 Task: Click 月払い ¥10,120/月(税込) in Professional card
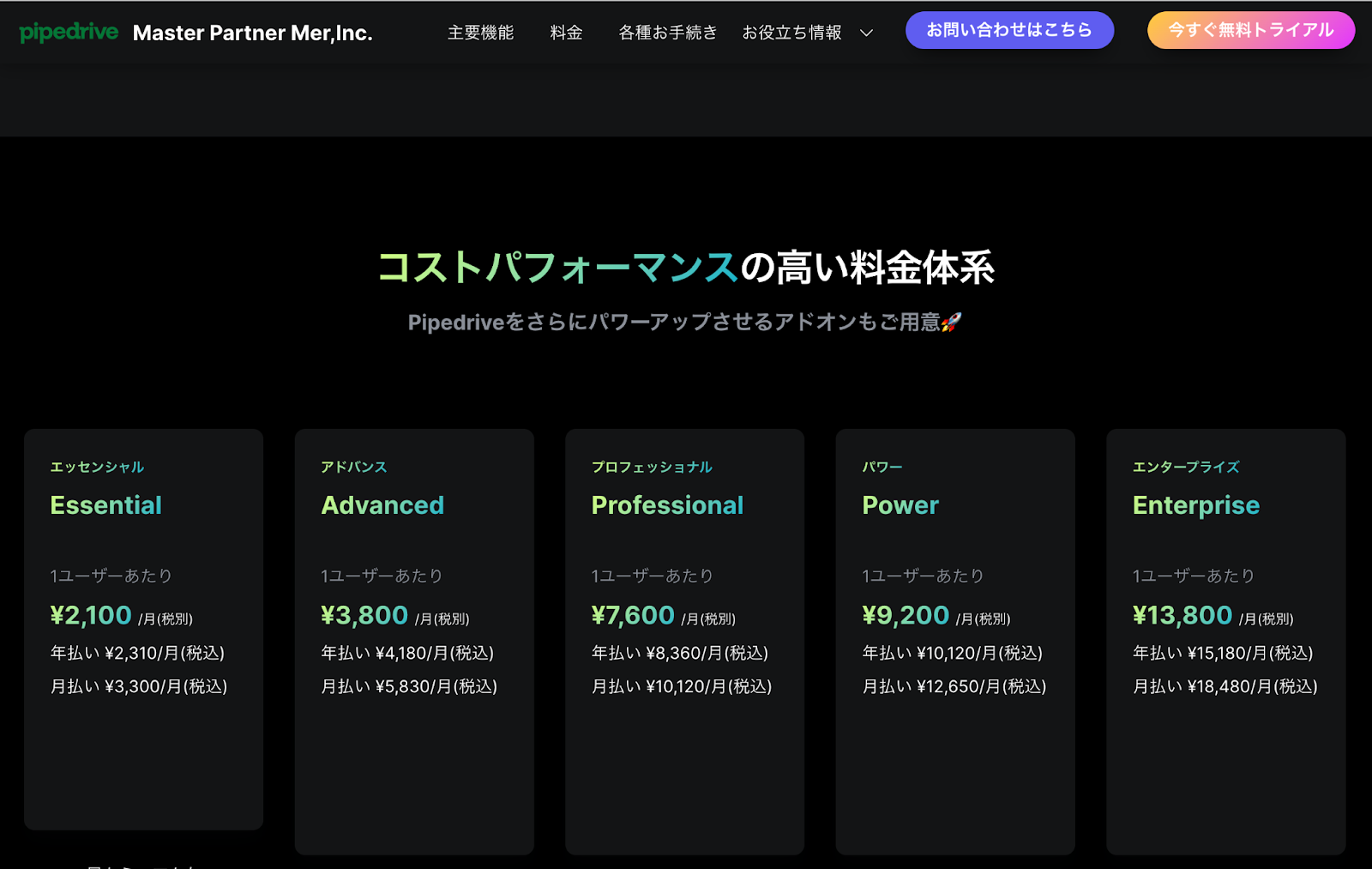[x=682, y=686]
